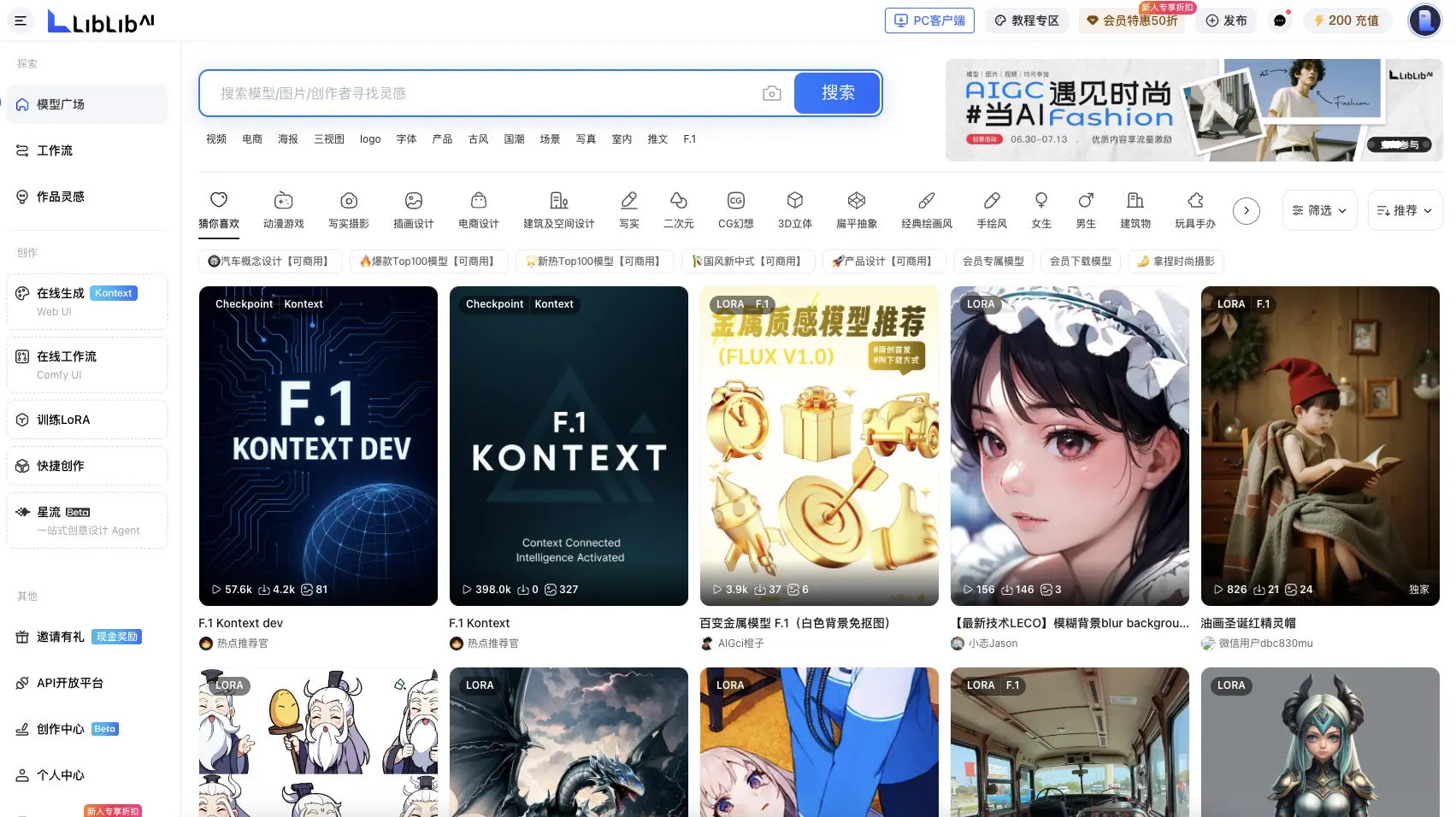The width and height of the screenshot is (1456, 817).
Task: Select the 建筑物 category icon
Action: (x=1135, y=210)
